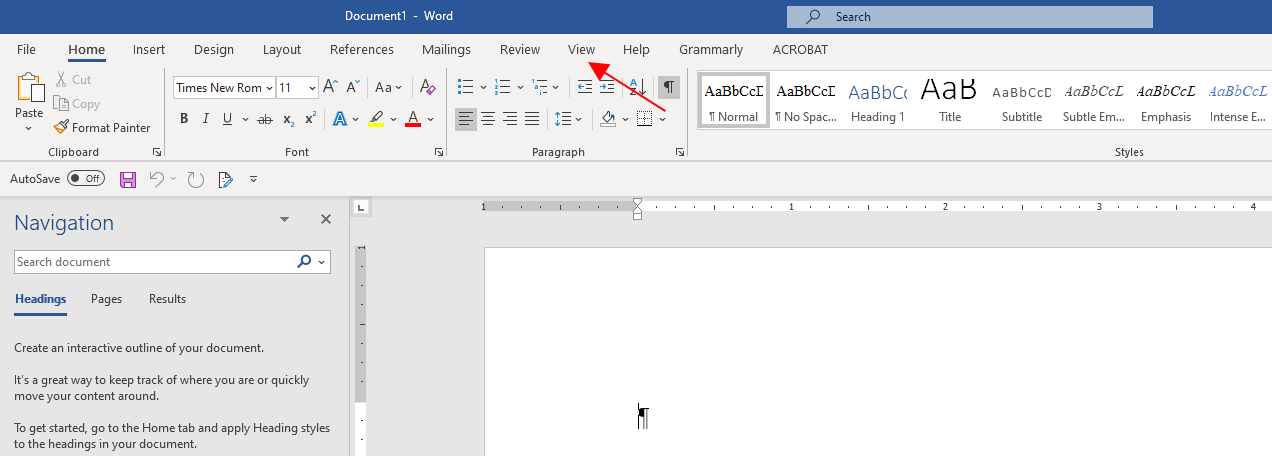Decrease font size with the smaller A icon
Screen dimensions: 1272x456
tap(353, 87)
